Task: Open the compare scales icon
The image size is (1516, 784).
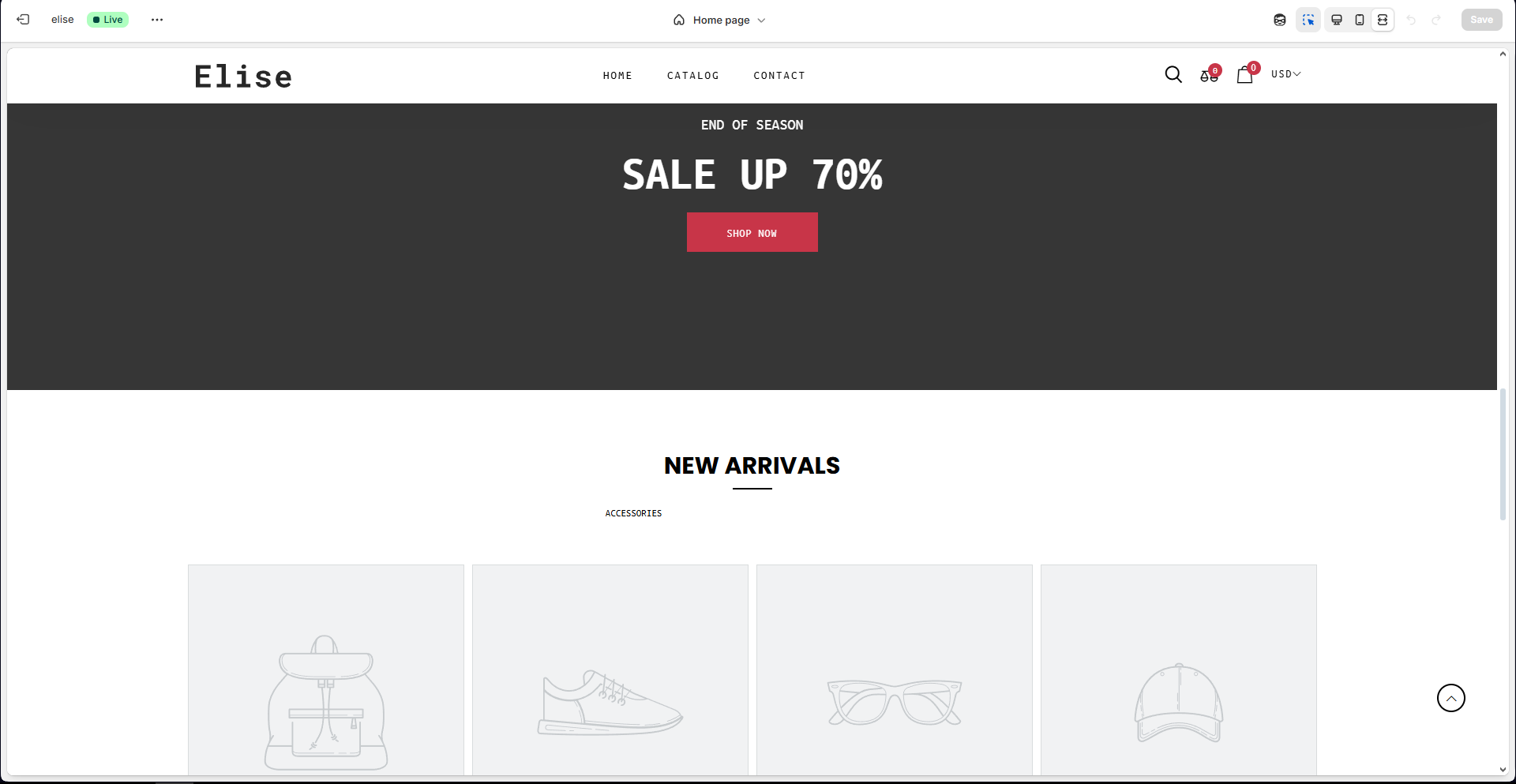Action: (x=1210, y=74)
